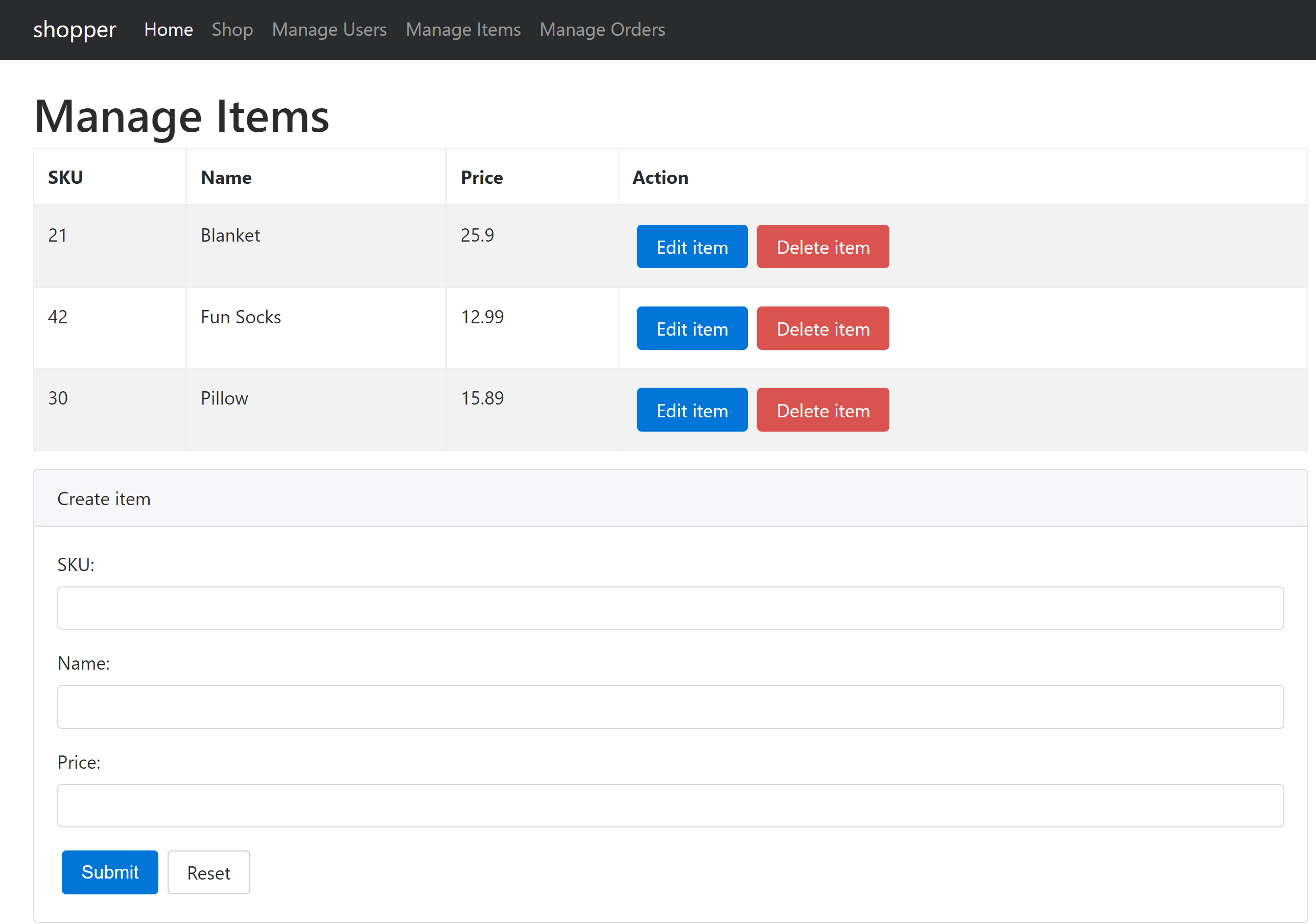Viewport: 1316px width, 924px height.
Task: Reset the Create item form
Action: pos(208,872)
